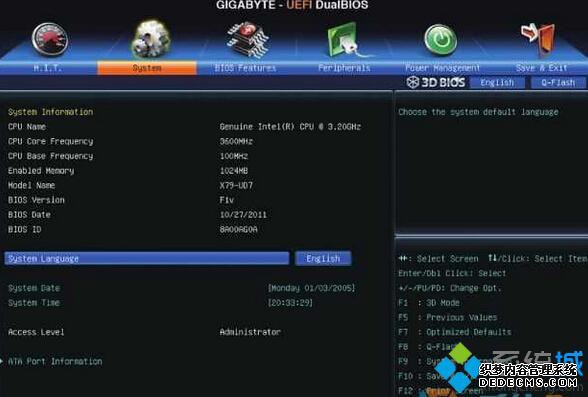Launch the Q-Flash button
The image size is (588, 397).
(558, 82)
